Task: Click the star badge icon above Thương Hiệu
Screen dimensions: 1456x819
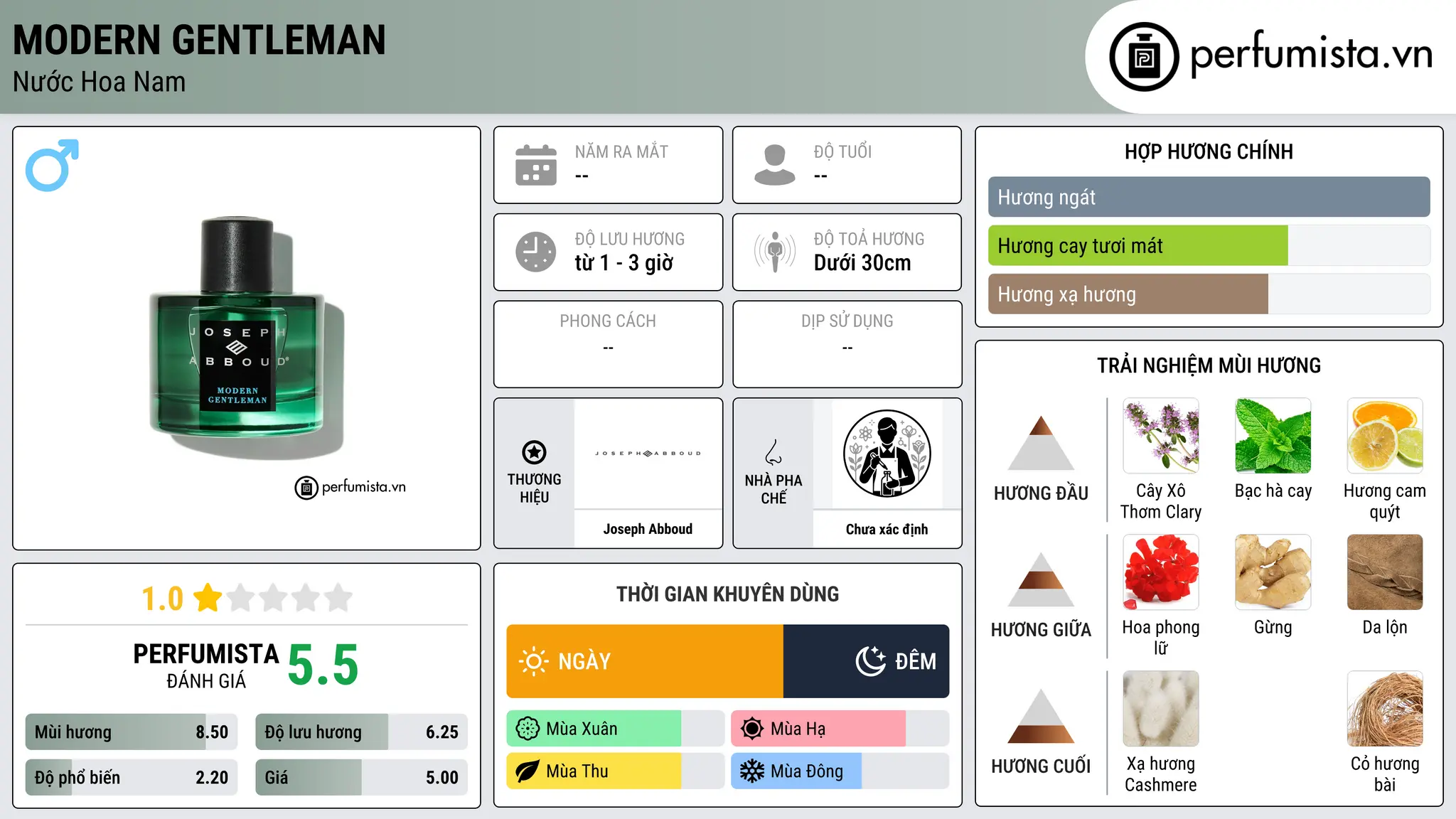Action: click(534, 451)
